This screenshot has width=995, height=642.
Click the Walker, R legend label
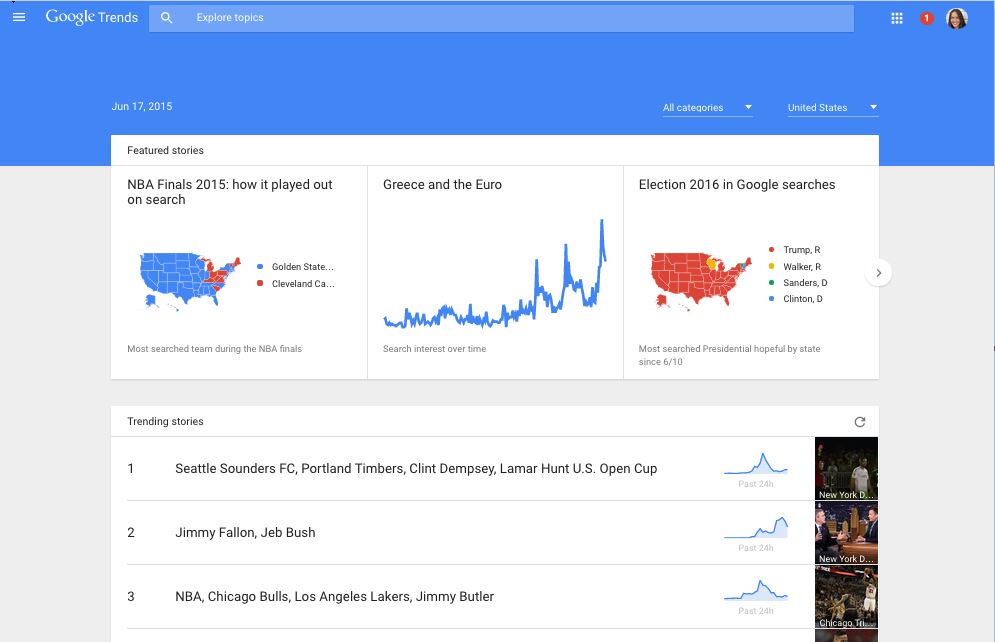pos(802,266)
